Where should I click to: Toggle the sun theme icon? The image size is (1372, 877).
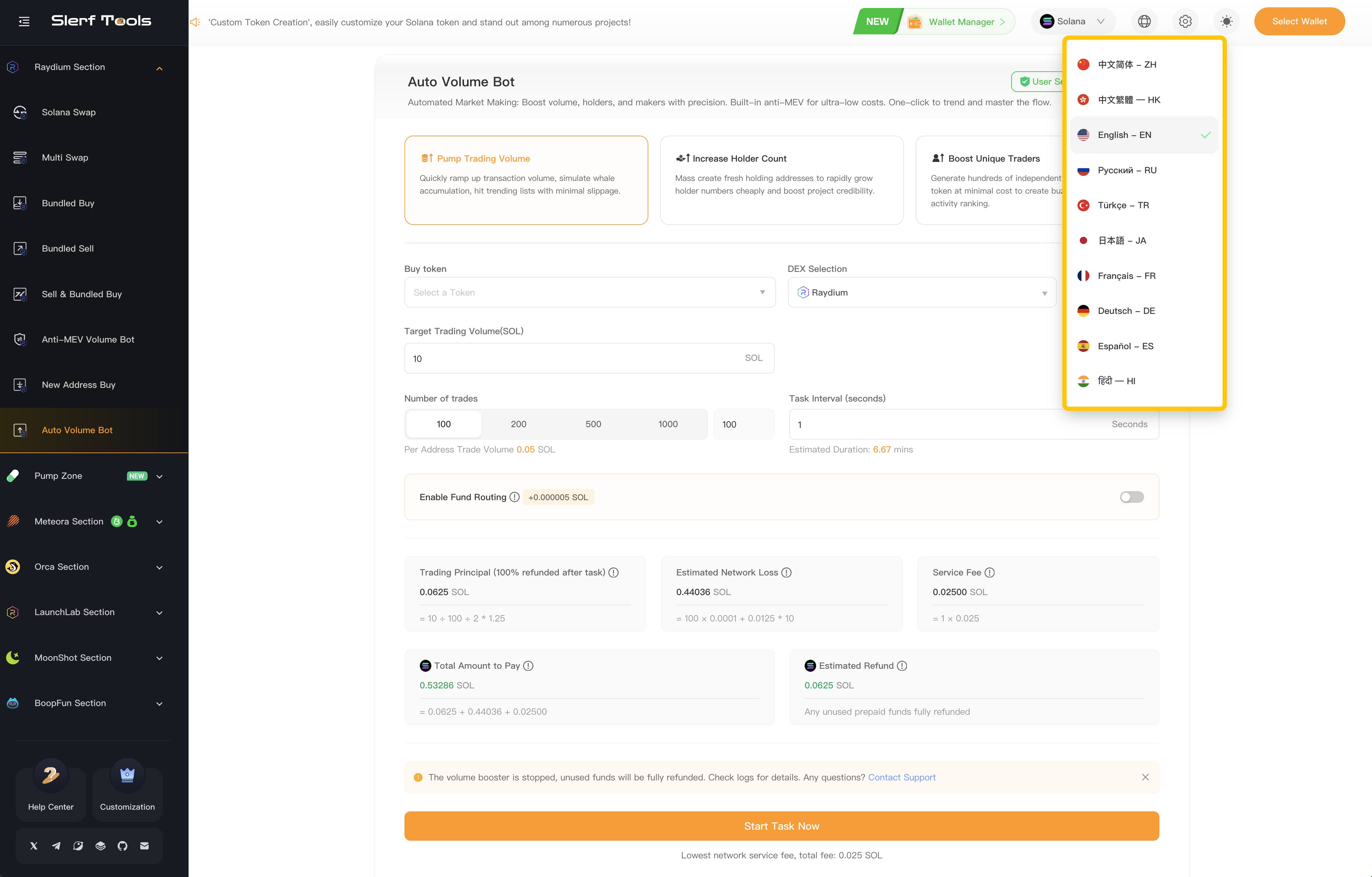pyautogui.click(x=1226, y=22)
